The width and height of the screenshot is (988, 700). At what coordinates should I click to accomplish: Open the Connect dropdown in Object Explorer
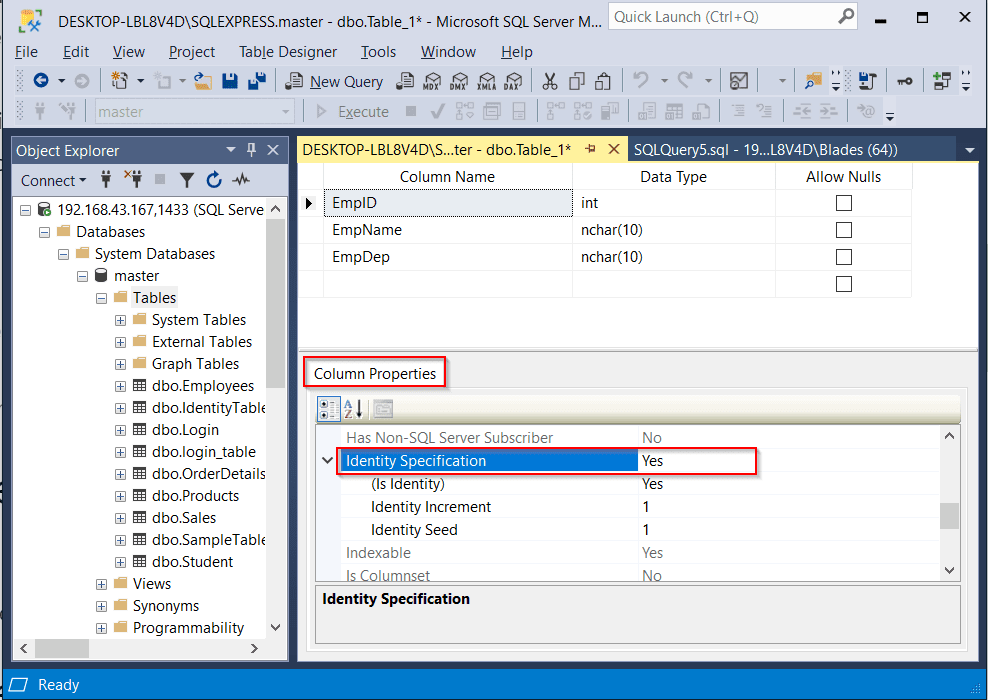click(52, 180)
